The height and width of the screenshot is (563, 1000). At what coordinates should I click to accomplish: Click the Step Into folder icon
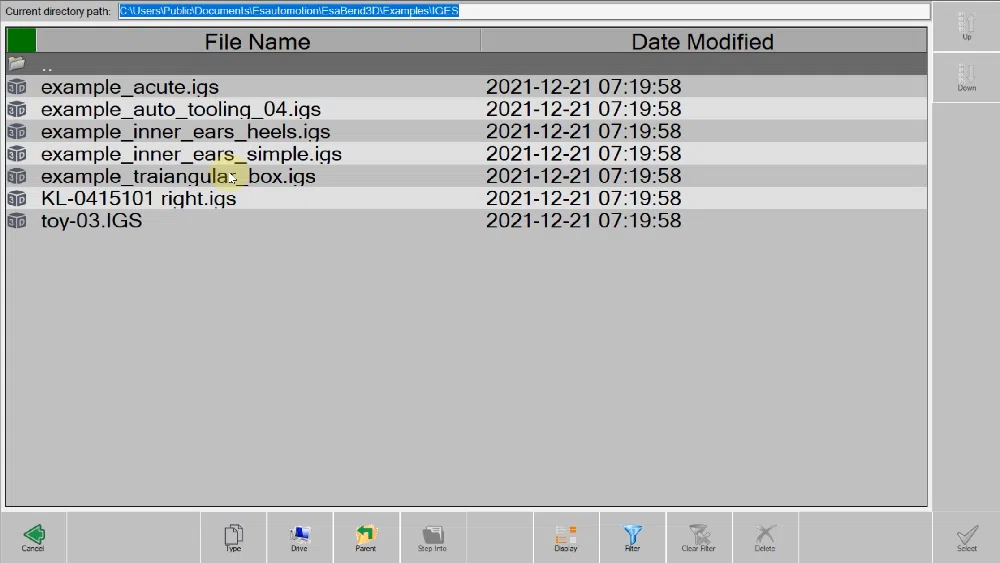[x=432, y=537]
